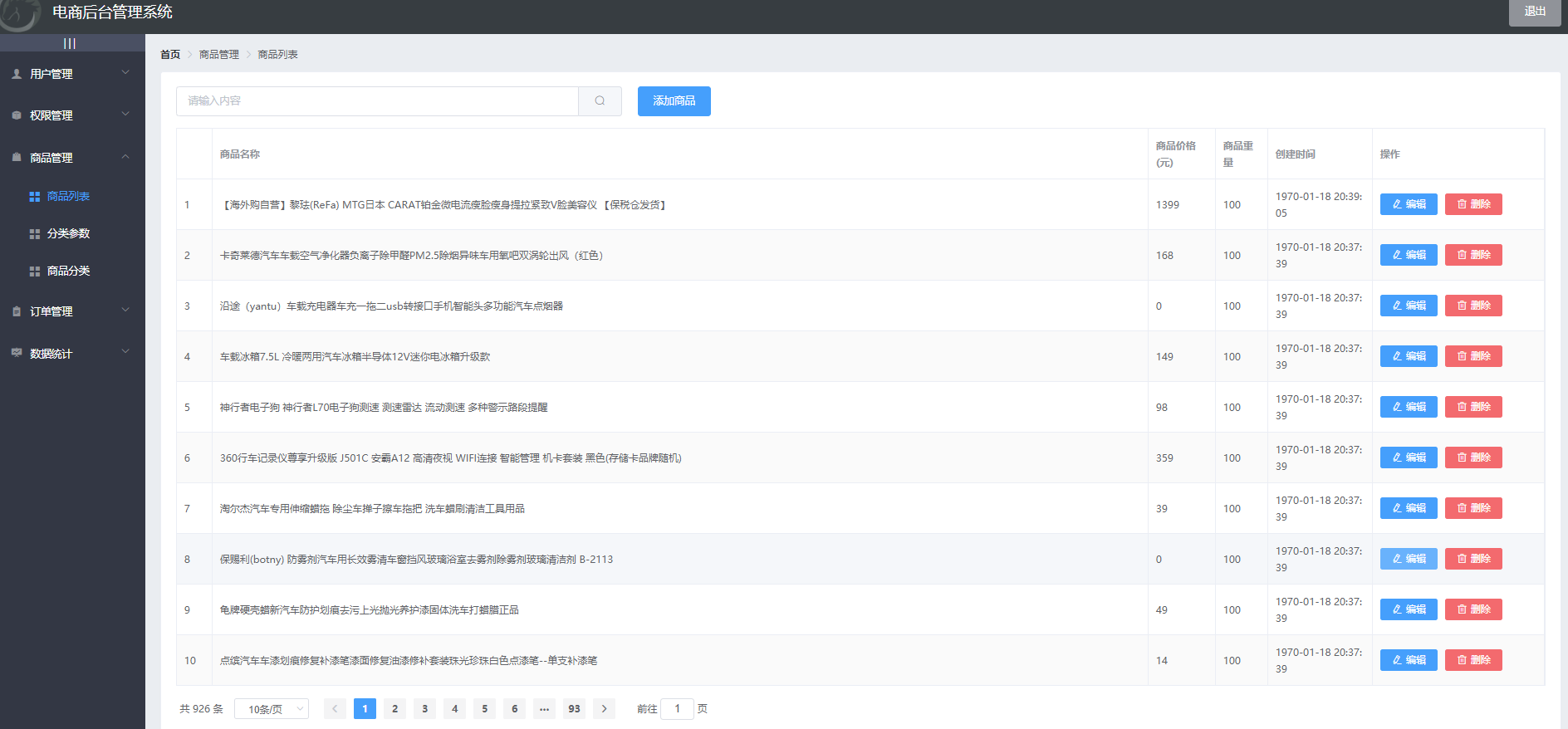This screenshot has width=1568, height=729.
Task: Open 商品分类 menu item
Action: click(72, 272)
